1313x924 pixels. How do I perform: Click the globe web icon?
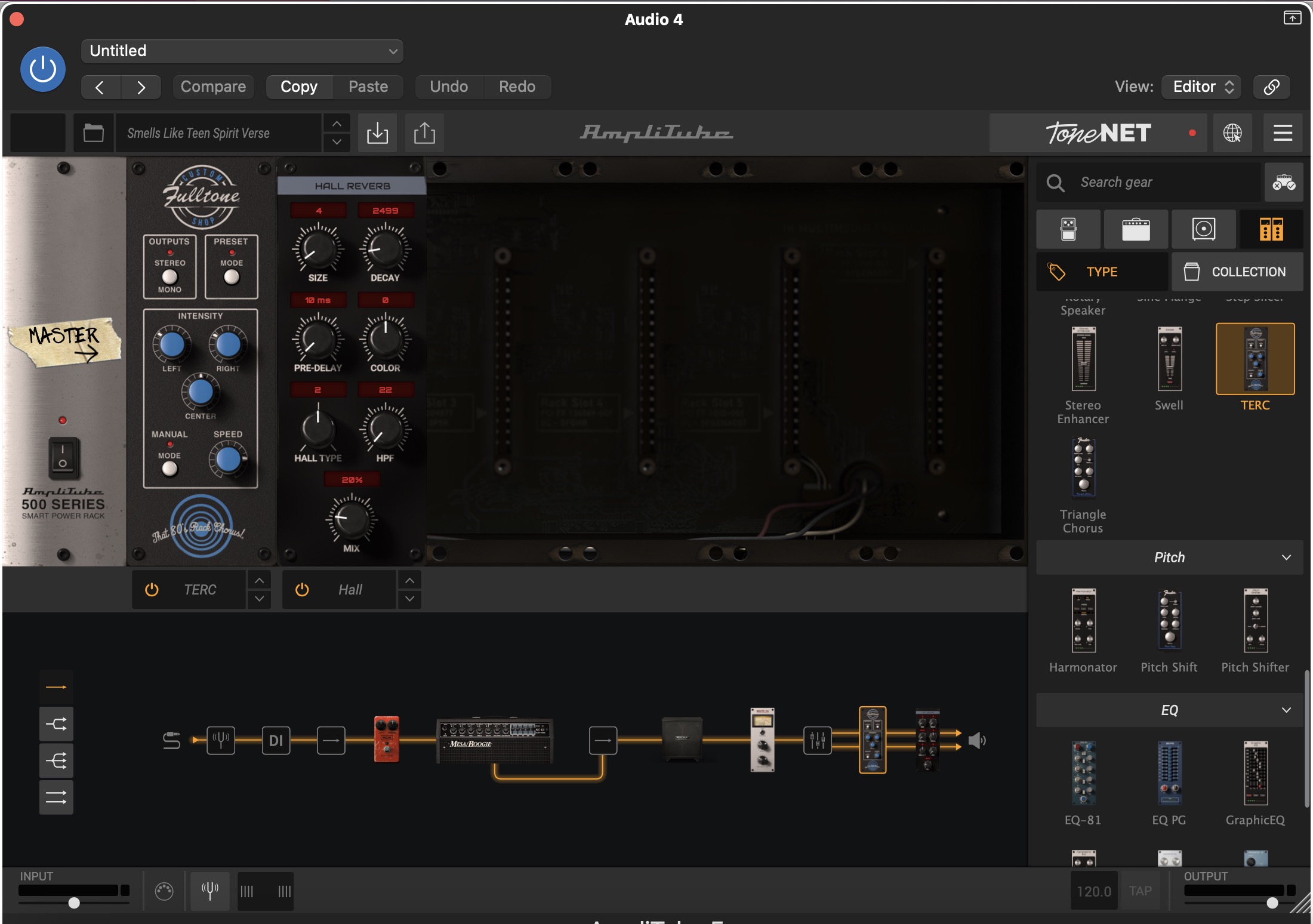[1232, 133]
